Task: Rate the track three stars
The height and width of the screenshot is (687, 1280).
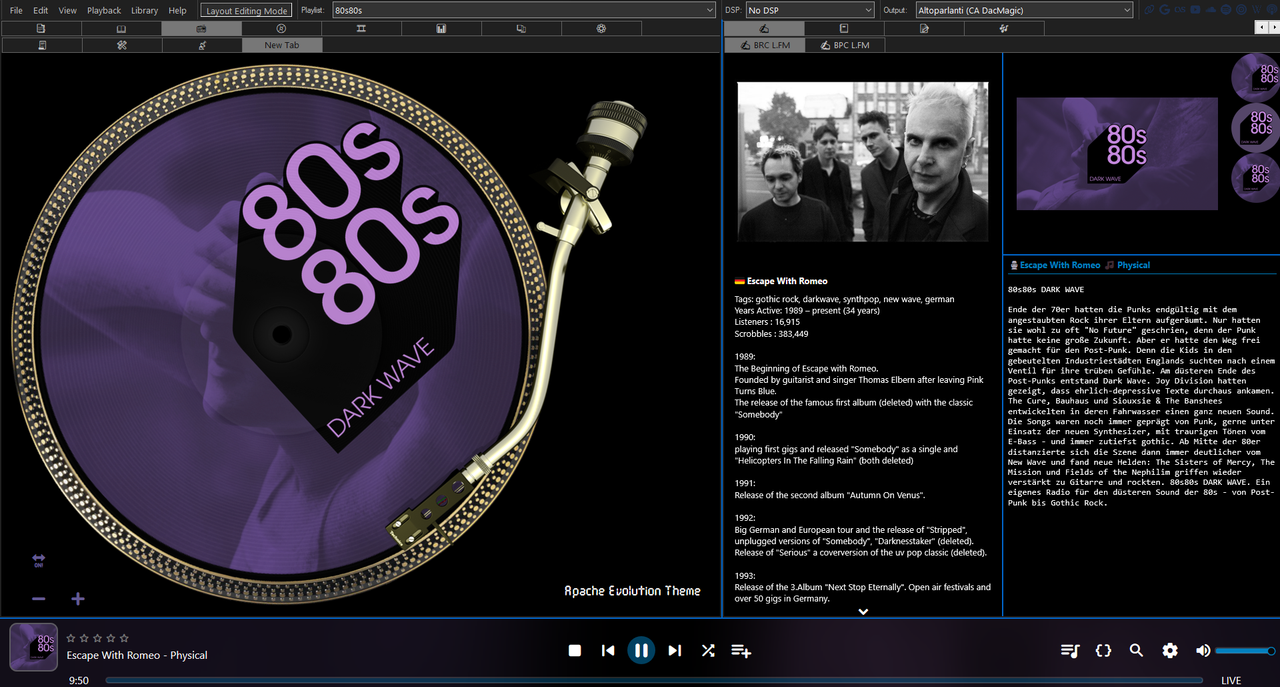Action: (x=97, y=638)
